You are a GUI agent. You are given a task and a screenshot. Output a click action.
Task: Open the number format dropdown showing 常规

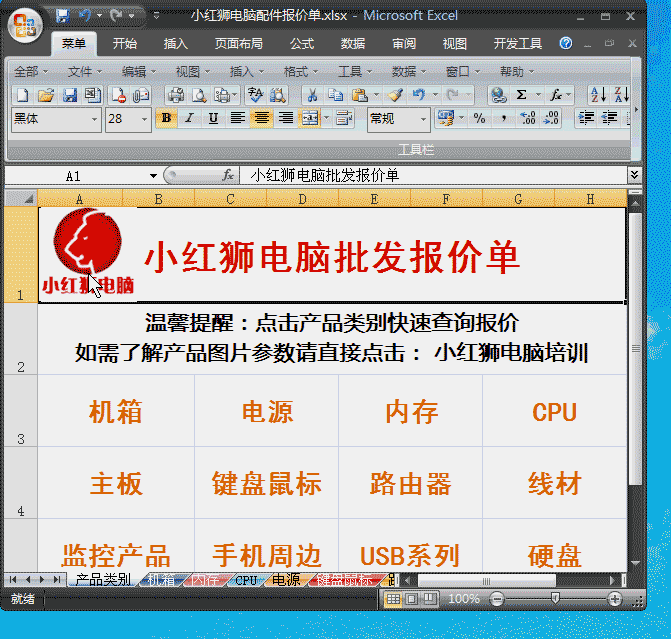point(423,119)
